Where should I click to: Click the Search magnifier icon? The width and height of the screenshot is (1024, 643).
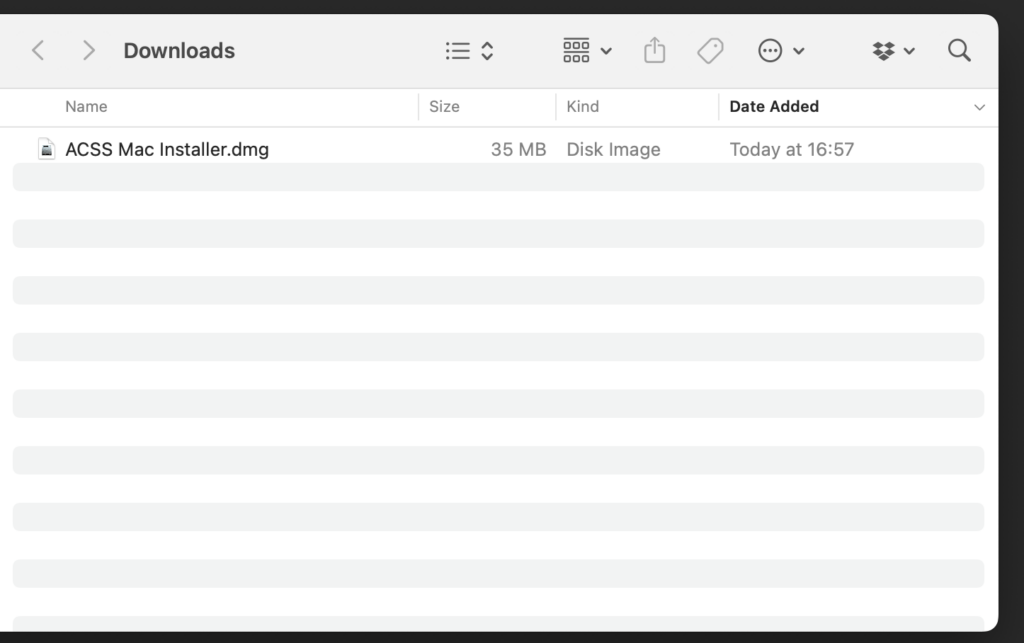point(959,50)
